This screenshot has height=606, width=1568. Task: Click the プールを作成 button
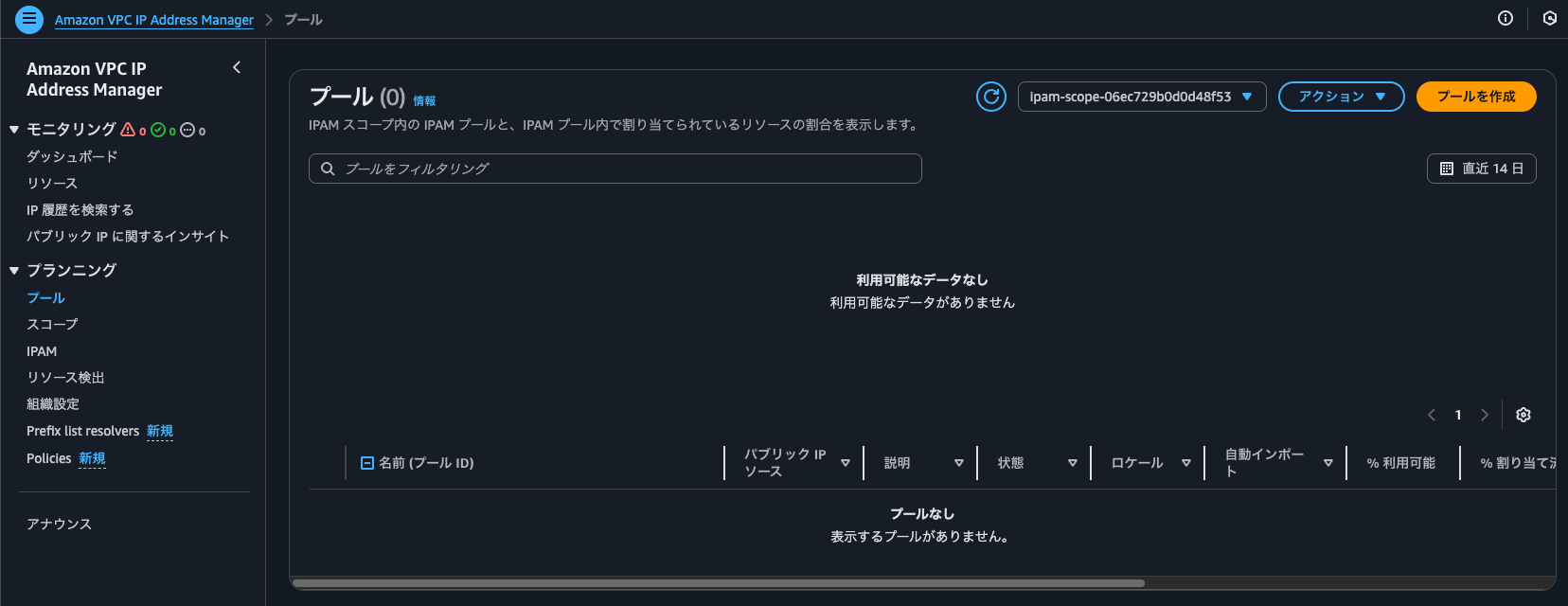click(1476, 97)
